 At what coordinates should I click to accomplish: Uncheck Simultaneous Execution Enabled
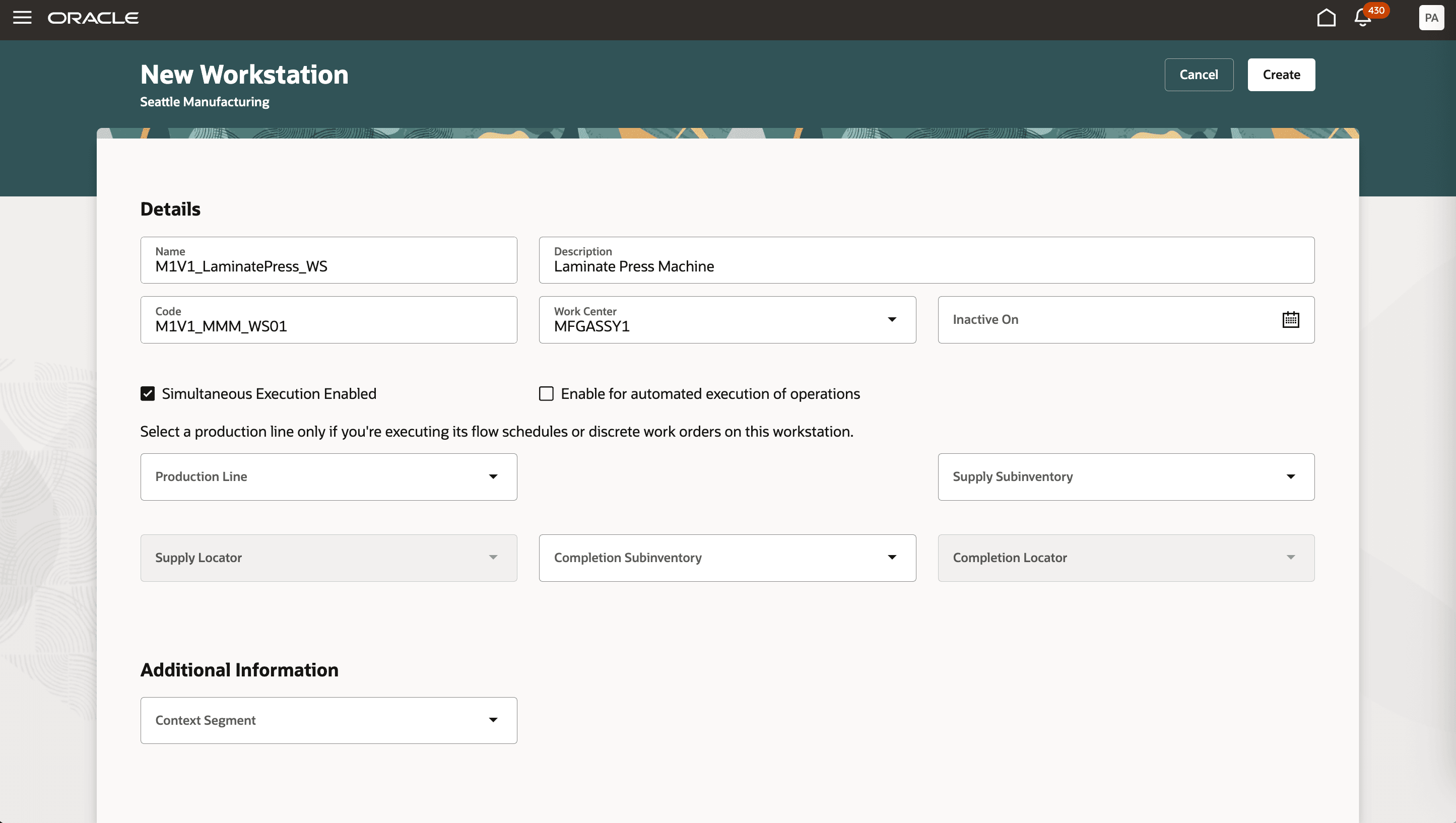coord(148,394)
